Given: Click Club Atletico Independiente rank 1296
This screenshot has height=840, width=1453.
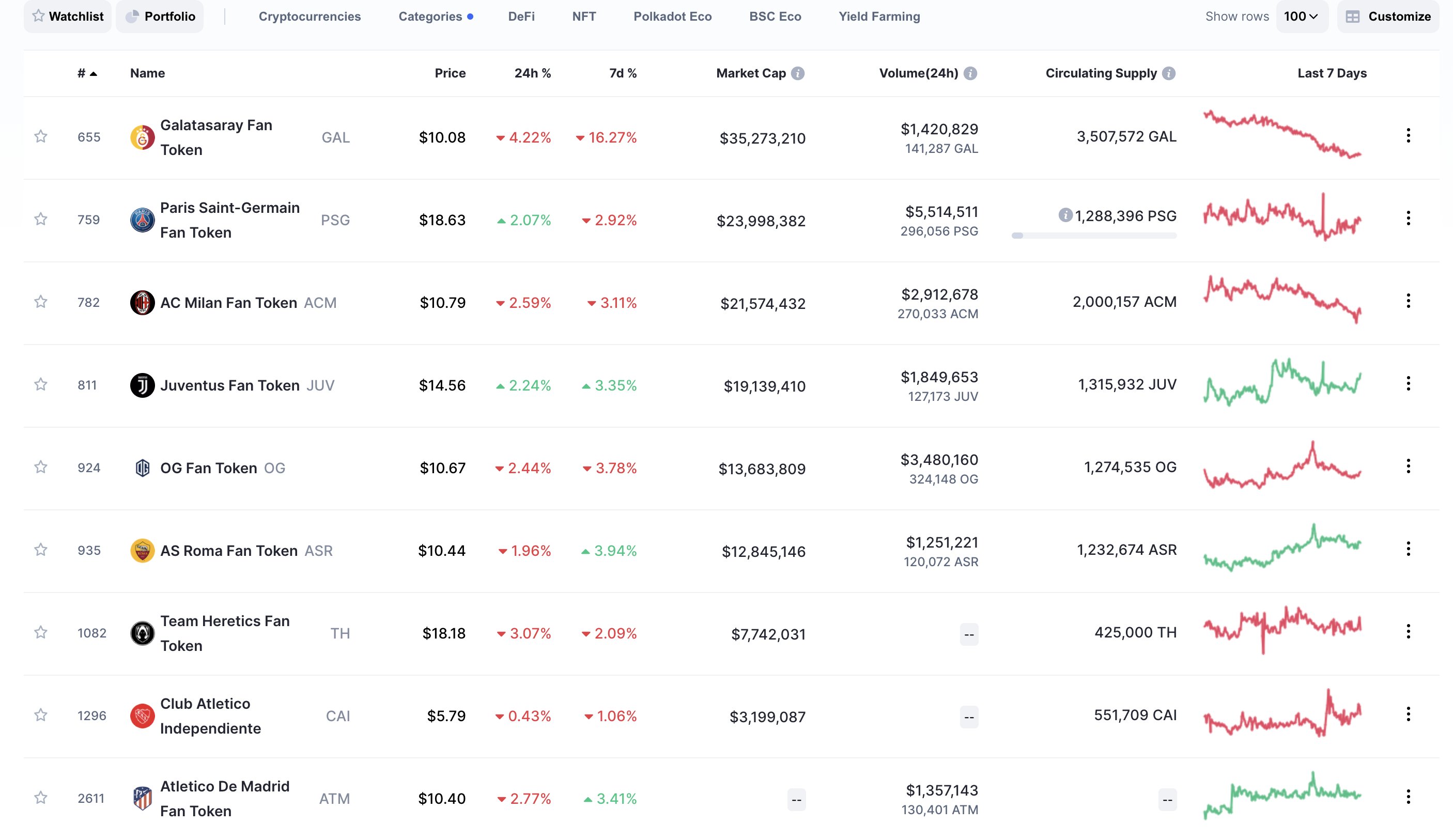Looking at the screenshot, I should (x=91, y=715).
